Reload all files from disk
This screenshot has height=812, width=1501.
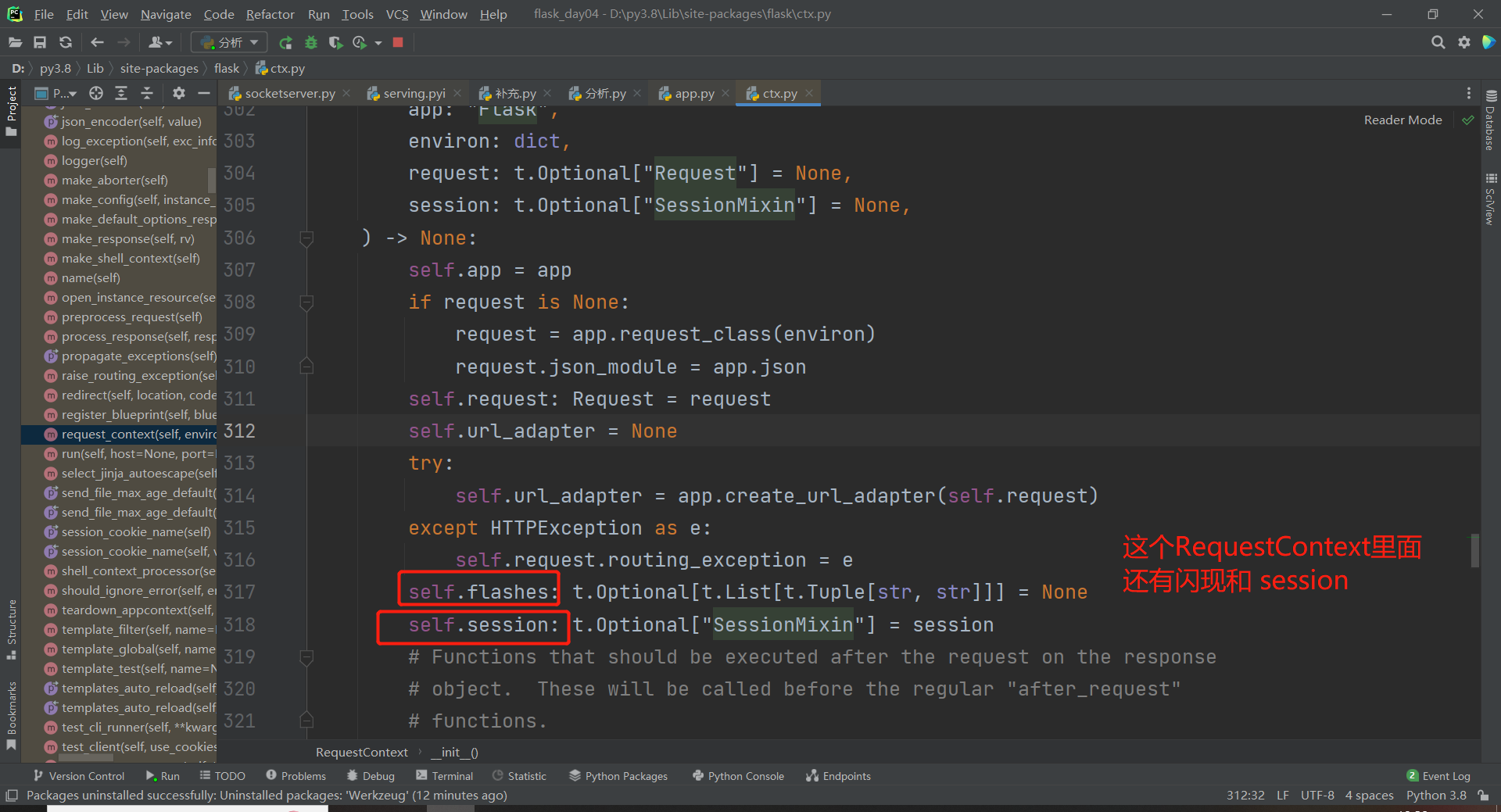tap(66, 42)
